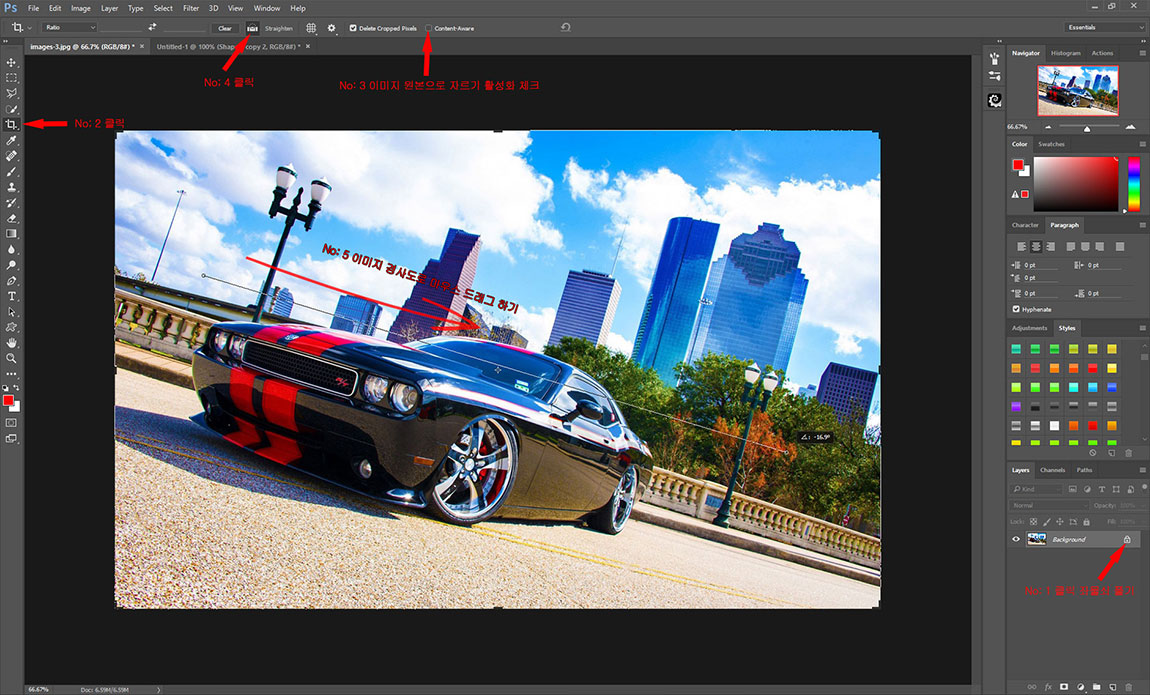This screenshot has width=1150, height=695.
Task: Select the Eraser tool
Action: tap(11, 218)
